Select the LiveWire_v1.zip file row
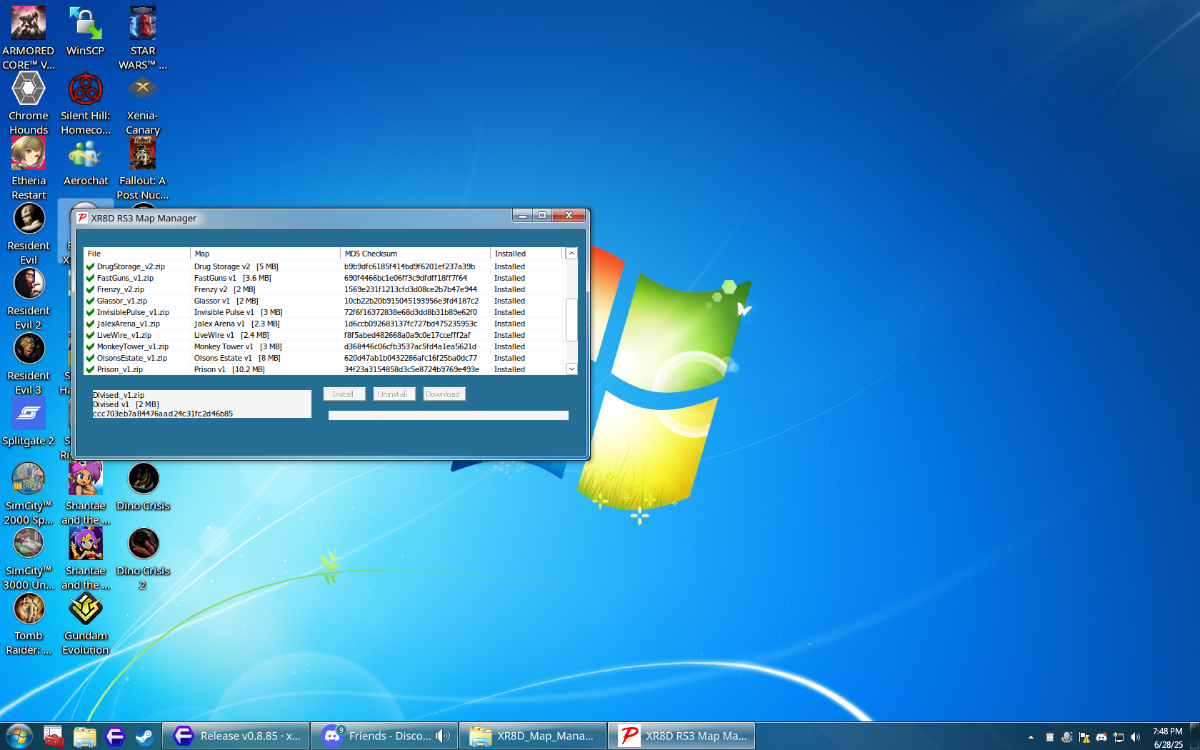 325,335
